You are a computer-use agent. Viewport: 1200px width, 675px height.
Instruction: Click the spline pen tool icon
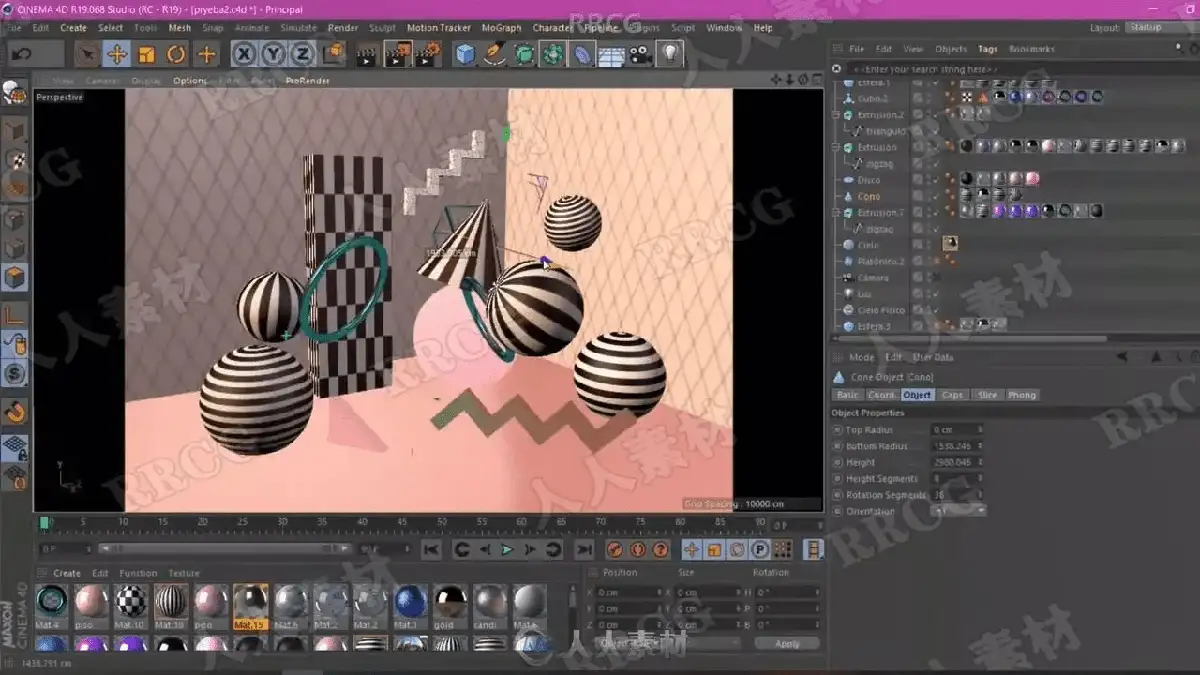coord(494,54)
